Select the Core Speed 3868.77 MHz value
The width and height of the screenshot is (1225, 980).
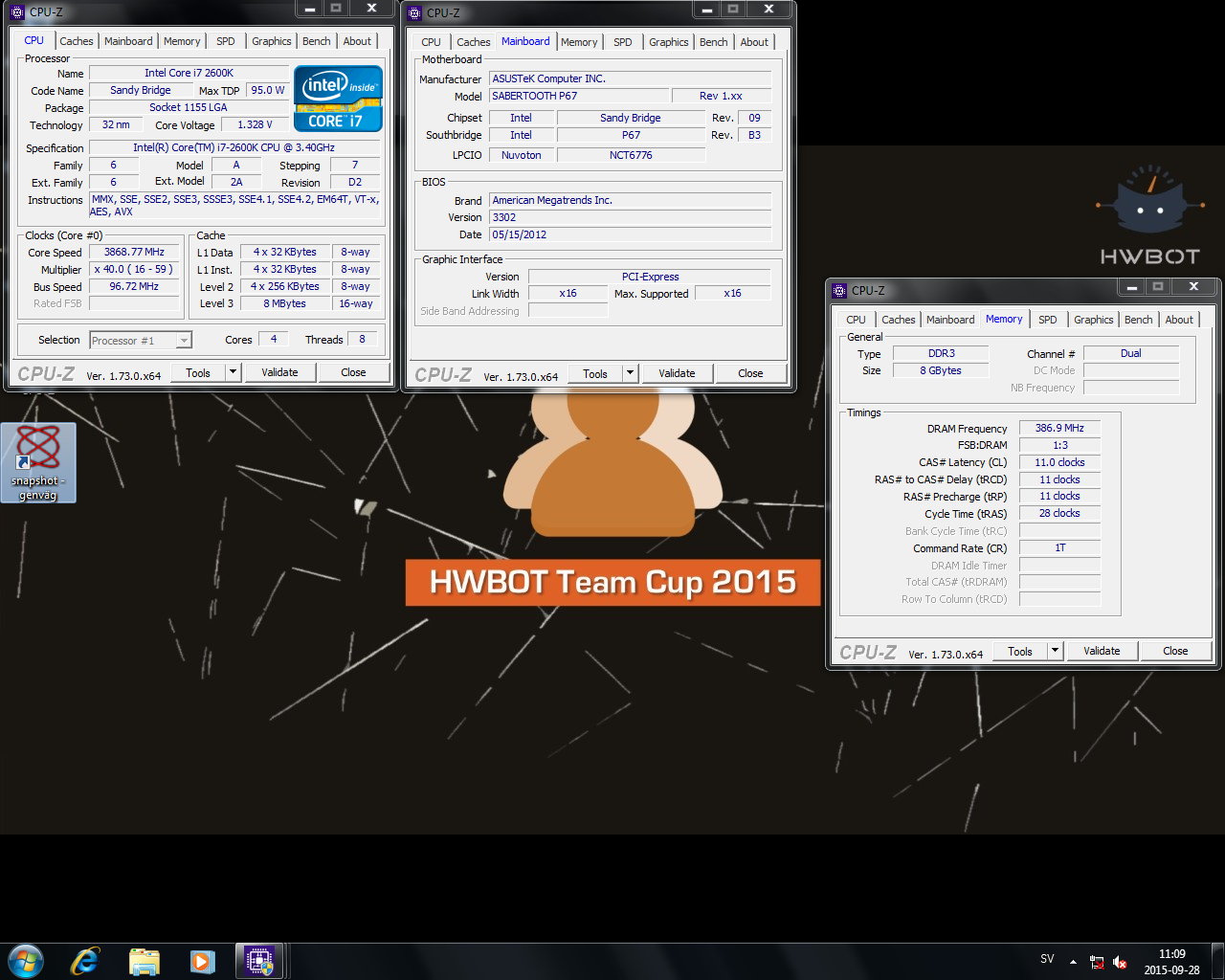(134, 253)
